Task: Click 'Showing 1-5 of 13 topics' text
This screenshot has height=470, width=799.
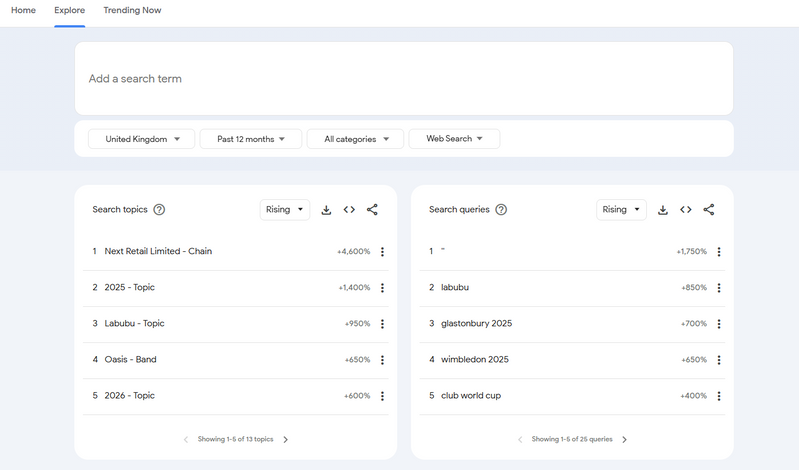Action: (235, 439)
